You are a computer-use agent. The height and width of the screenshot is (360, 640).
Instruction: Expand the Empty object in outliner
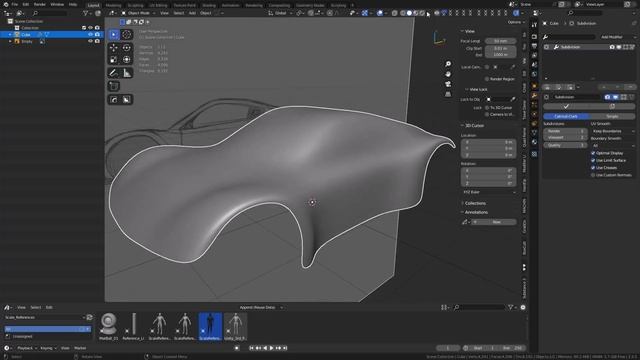[x=10, y=41]
